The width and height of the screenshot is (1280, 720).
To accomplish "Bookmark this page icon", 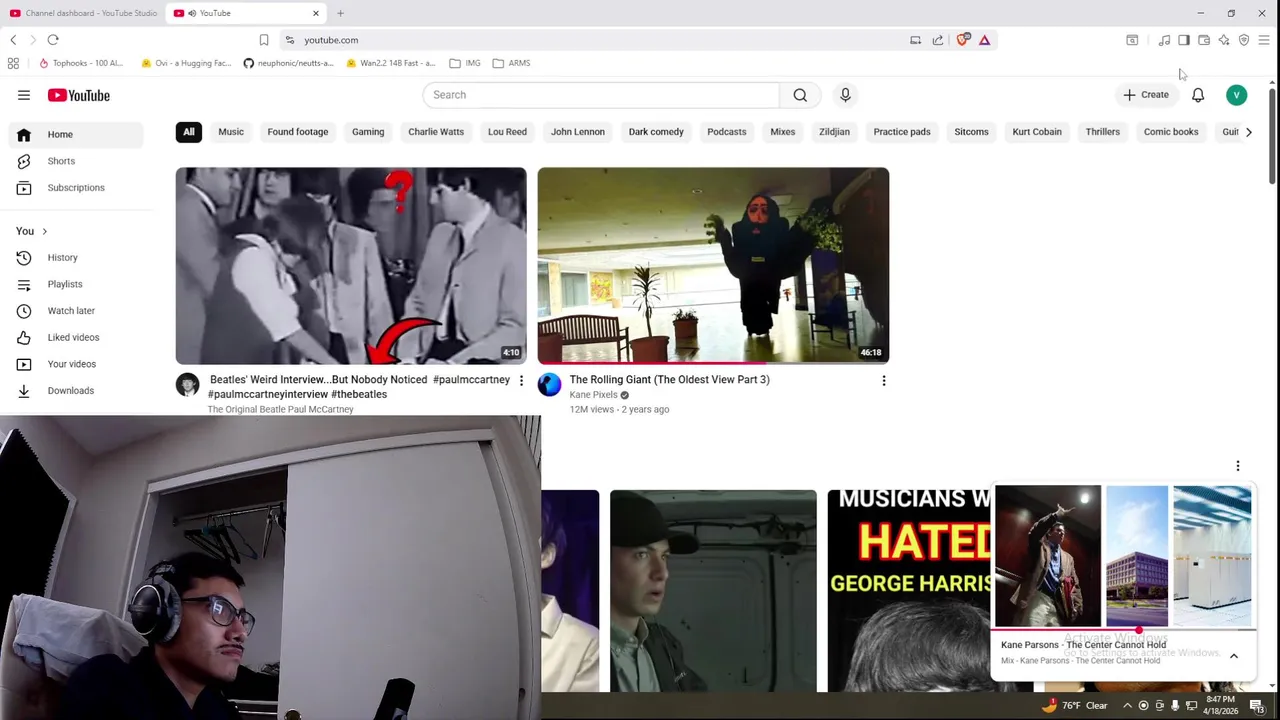I will pos(264,40).
